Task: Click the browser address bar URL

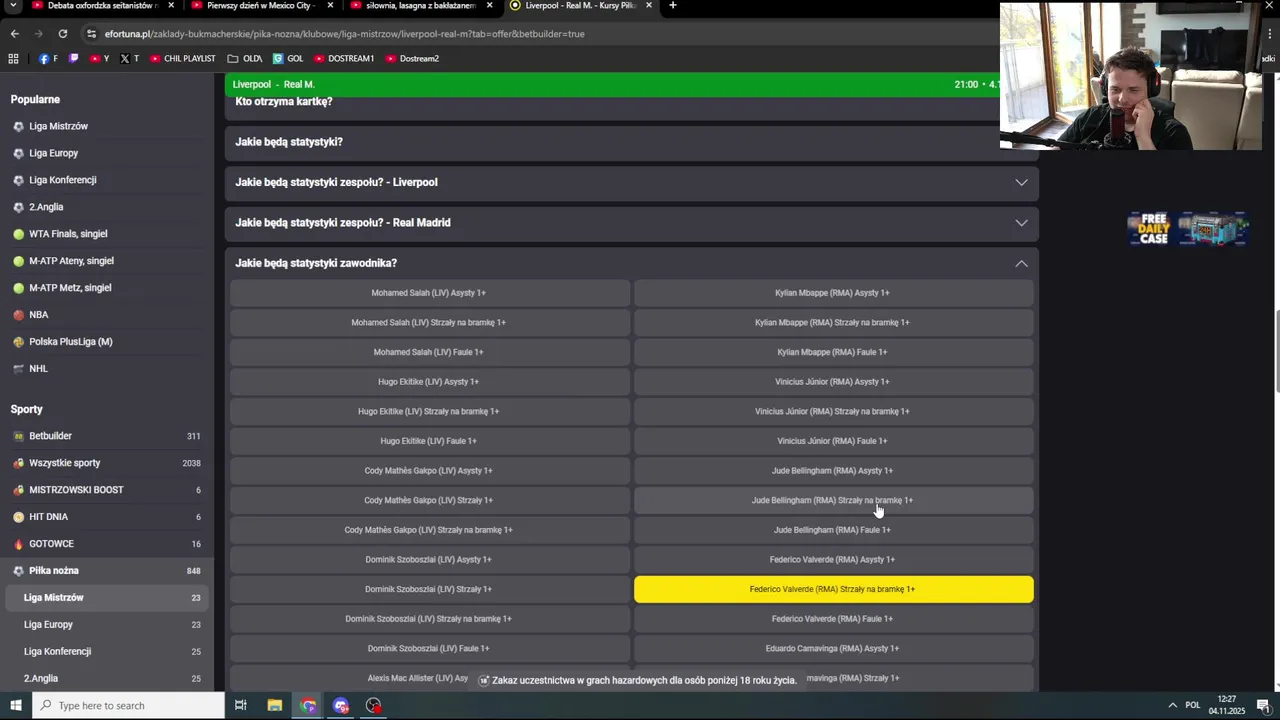Action: 345,34
